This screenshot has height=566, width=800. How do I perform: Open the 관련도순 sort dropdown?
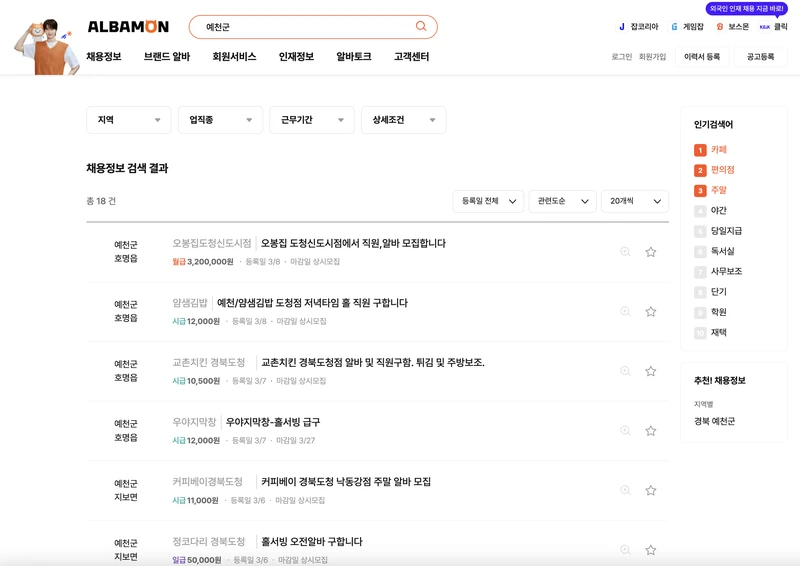click(x=562, y=201)
